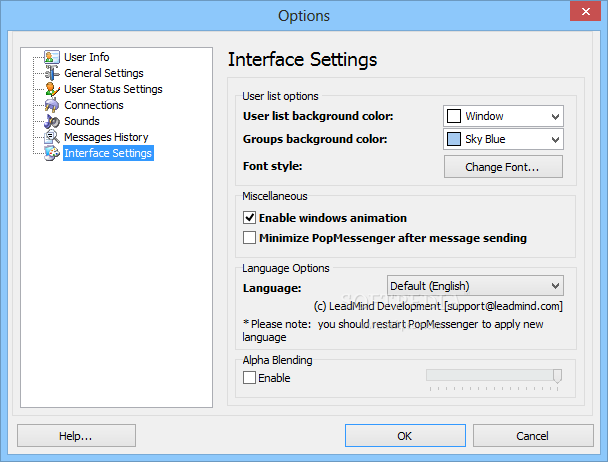
Task: Click the Interface Settings page heading
Action: (302, 59)
